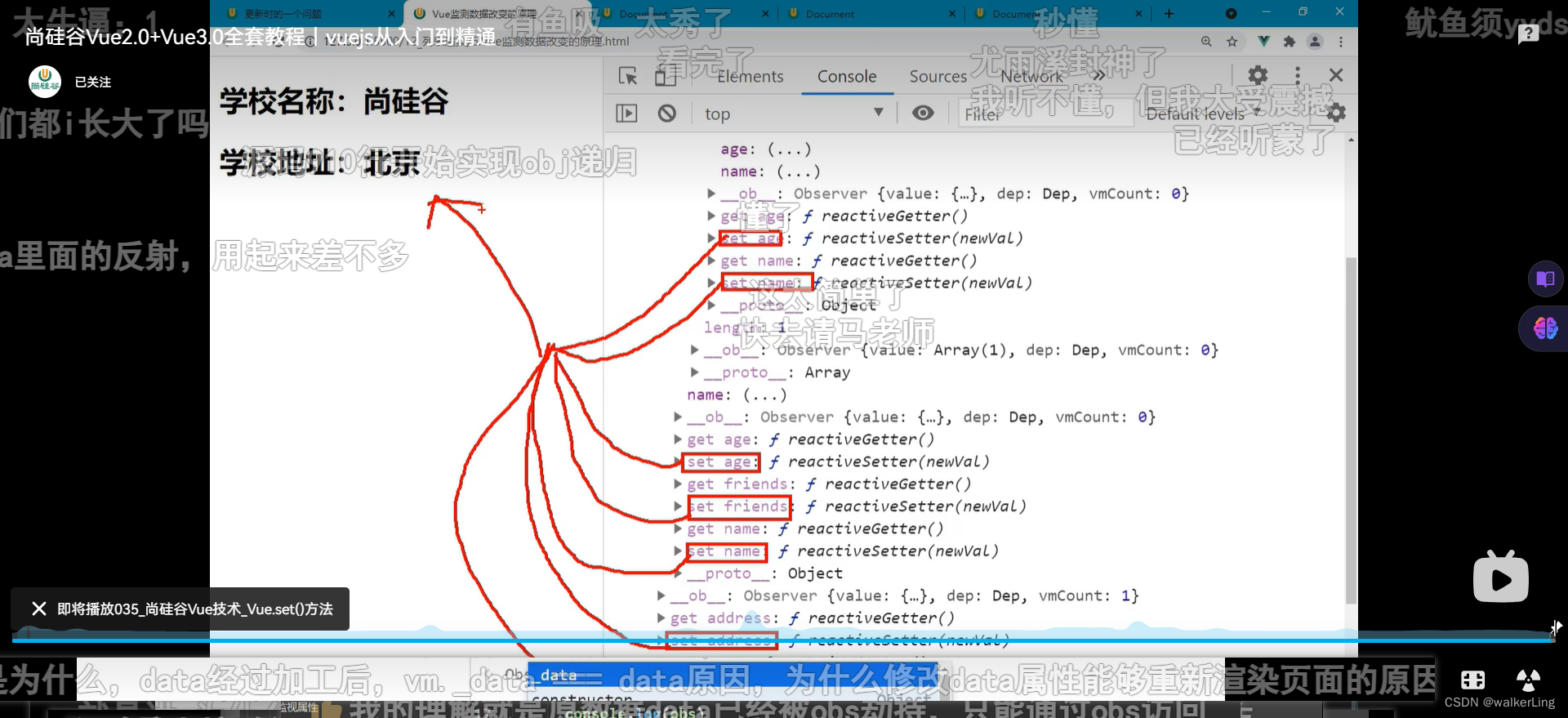Click the console scrollbar up arrow

click(1351, 140)
